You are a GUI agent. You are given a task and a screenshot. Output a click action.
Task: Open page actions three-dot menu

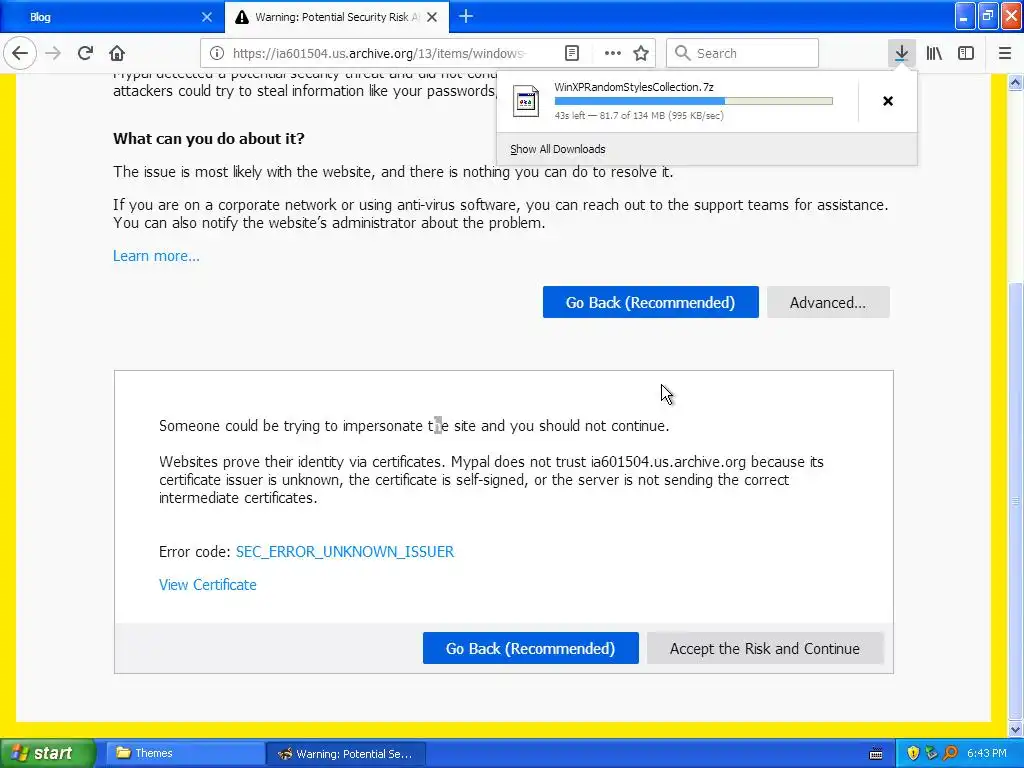pos(613,53)
